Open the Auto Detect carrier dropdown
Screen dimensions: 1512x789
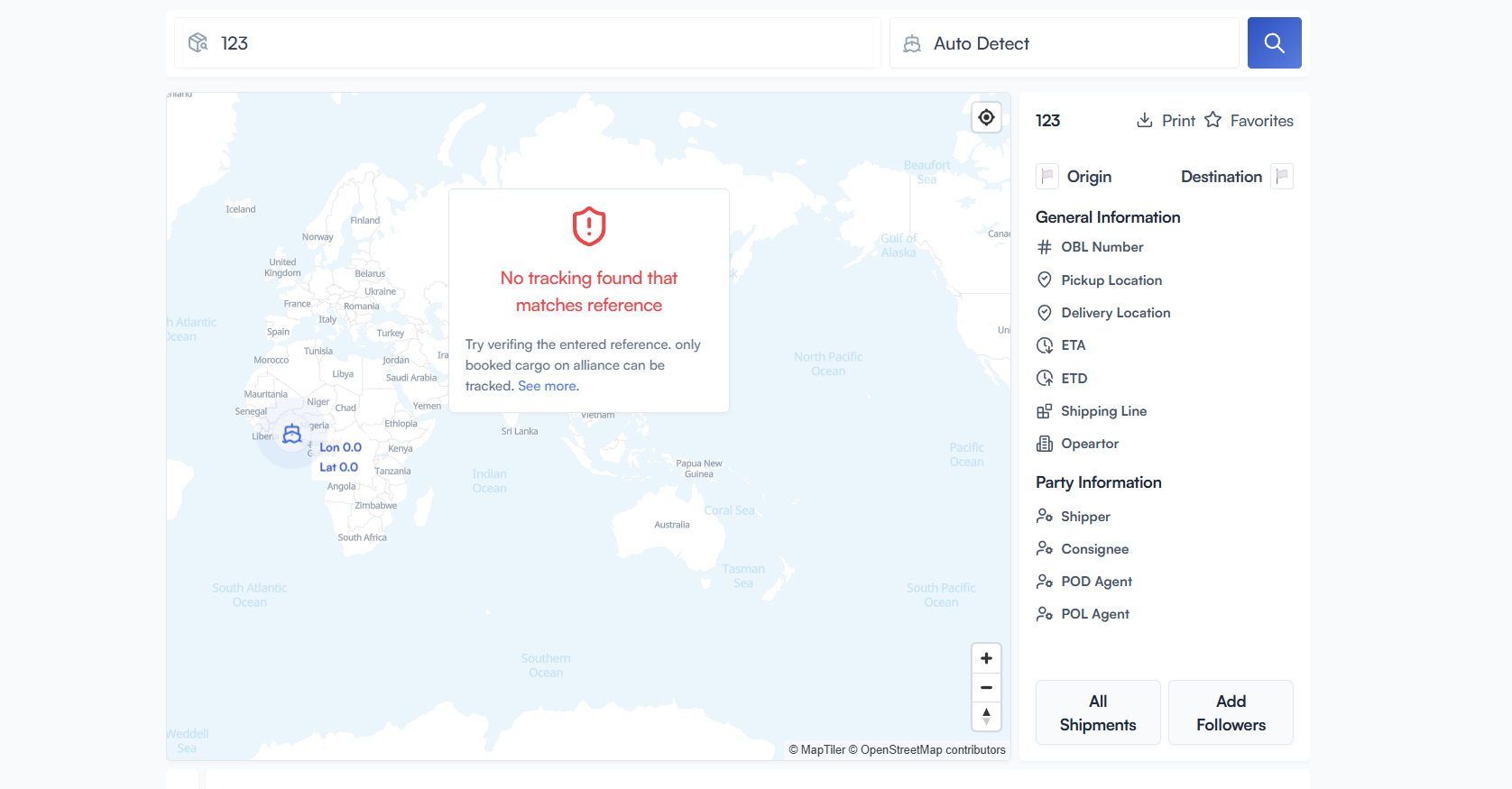pos(1065,43)
